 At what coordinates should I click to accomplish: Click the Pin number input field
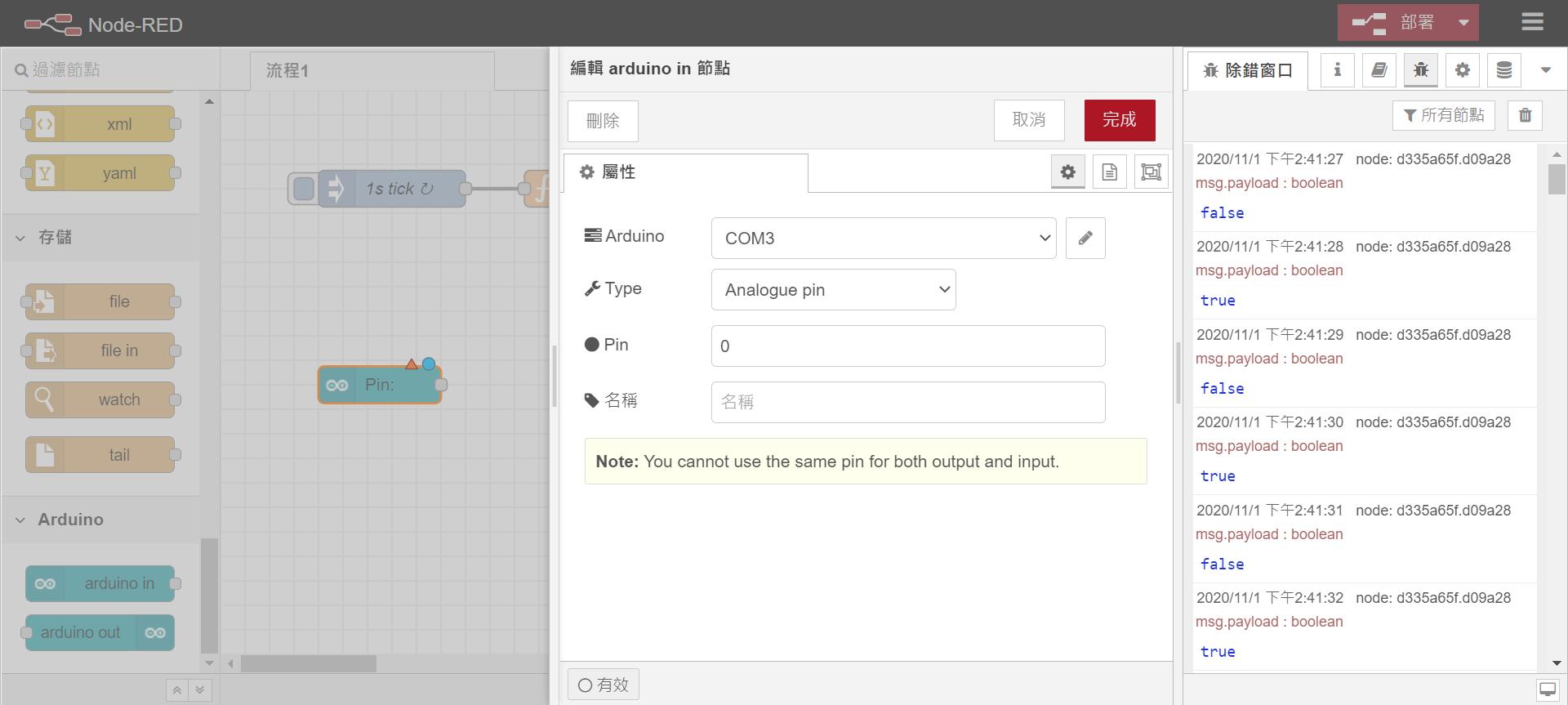908,346
